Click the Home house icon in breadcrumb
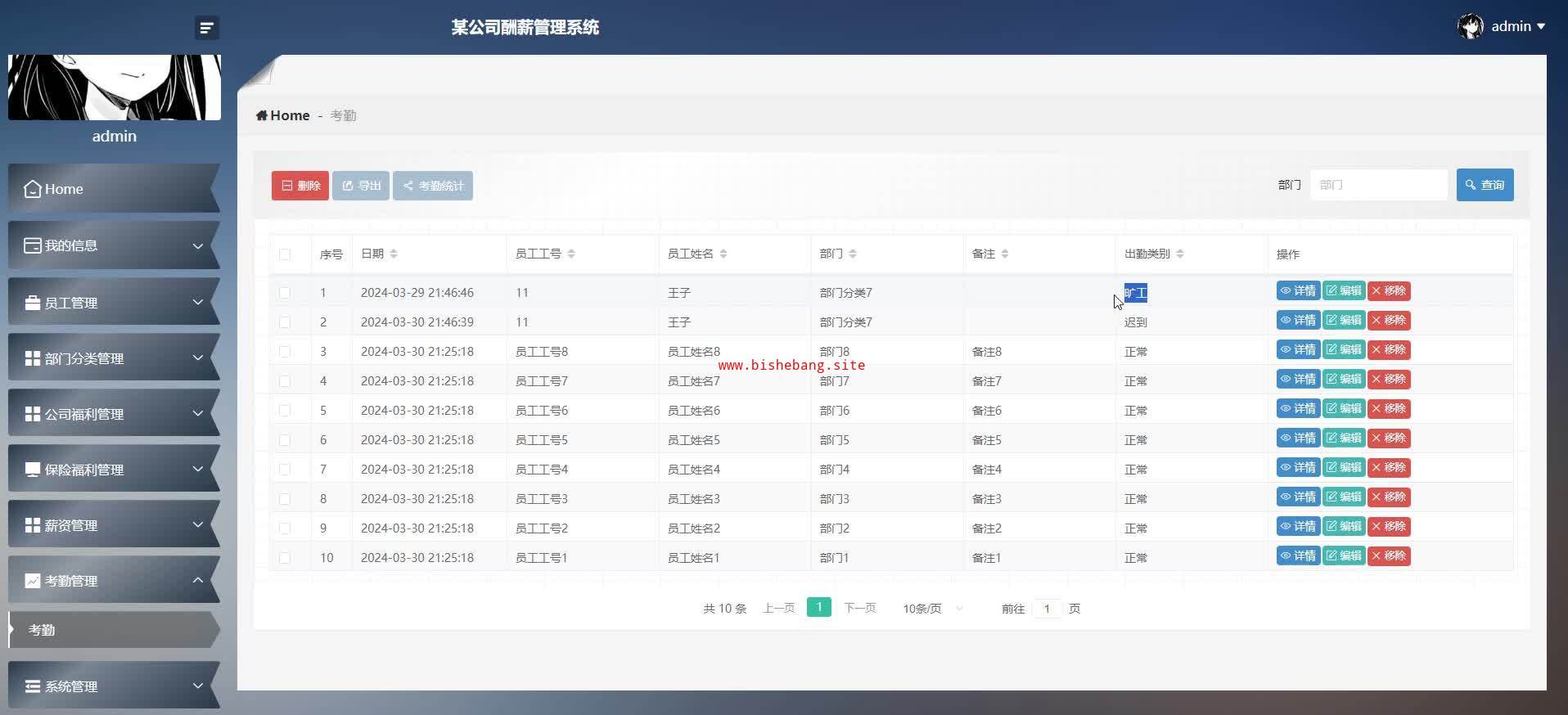Viewport: 1568px width, 715px height. 262,115
